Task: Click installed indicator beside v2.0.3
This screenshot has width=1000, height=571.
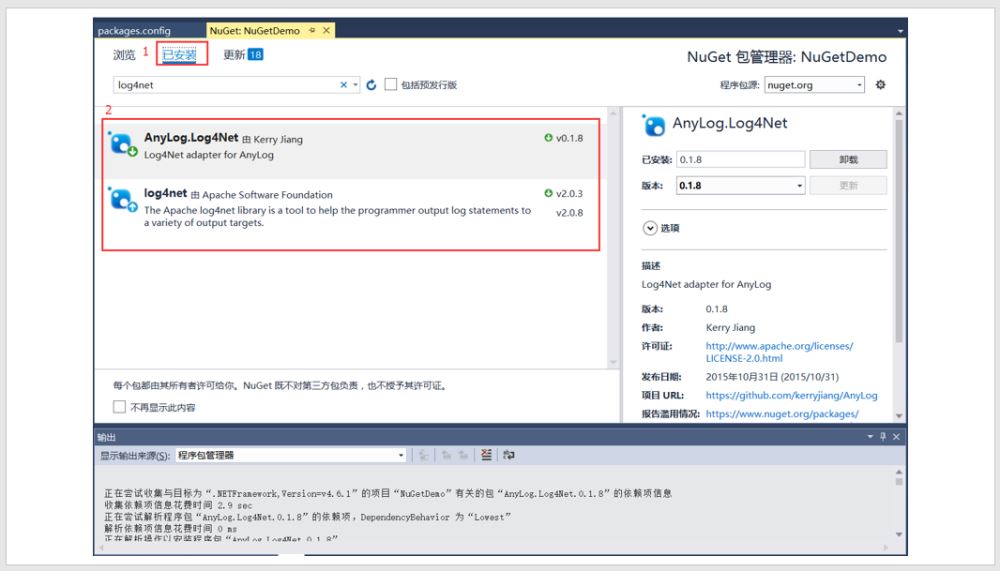Action: point(548,193)
